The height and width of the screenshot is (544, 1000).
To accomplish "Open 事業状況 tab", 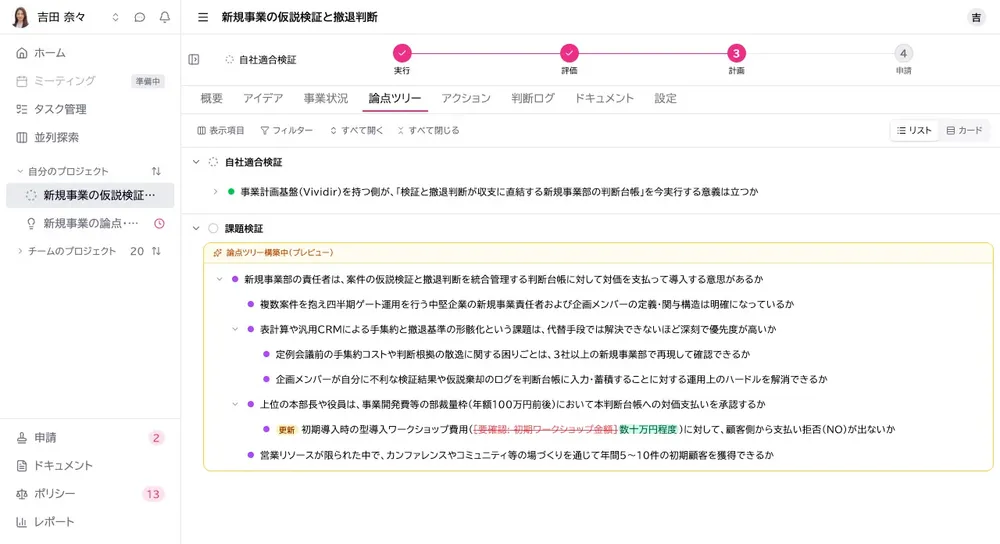I will pyautogui.click(x=326, y=98).
